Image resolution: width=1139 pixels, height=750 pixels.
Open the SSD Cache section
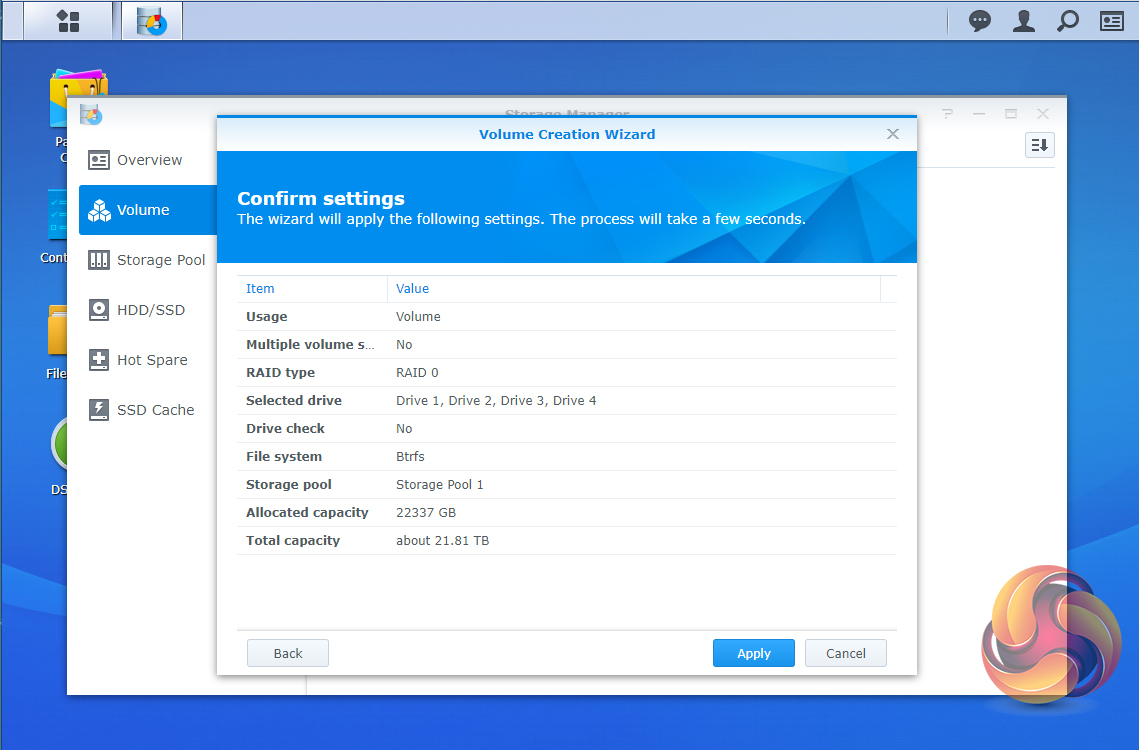coord(148,410)
